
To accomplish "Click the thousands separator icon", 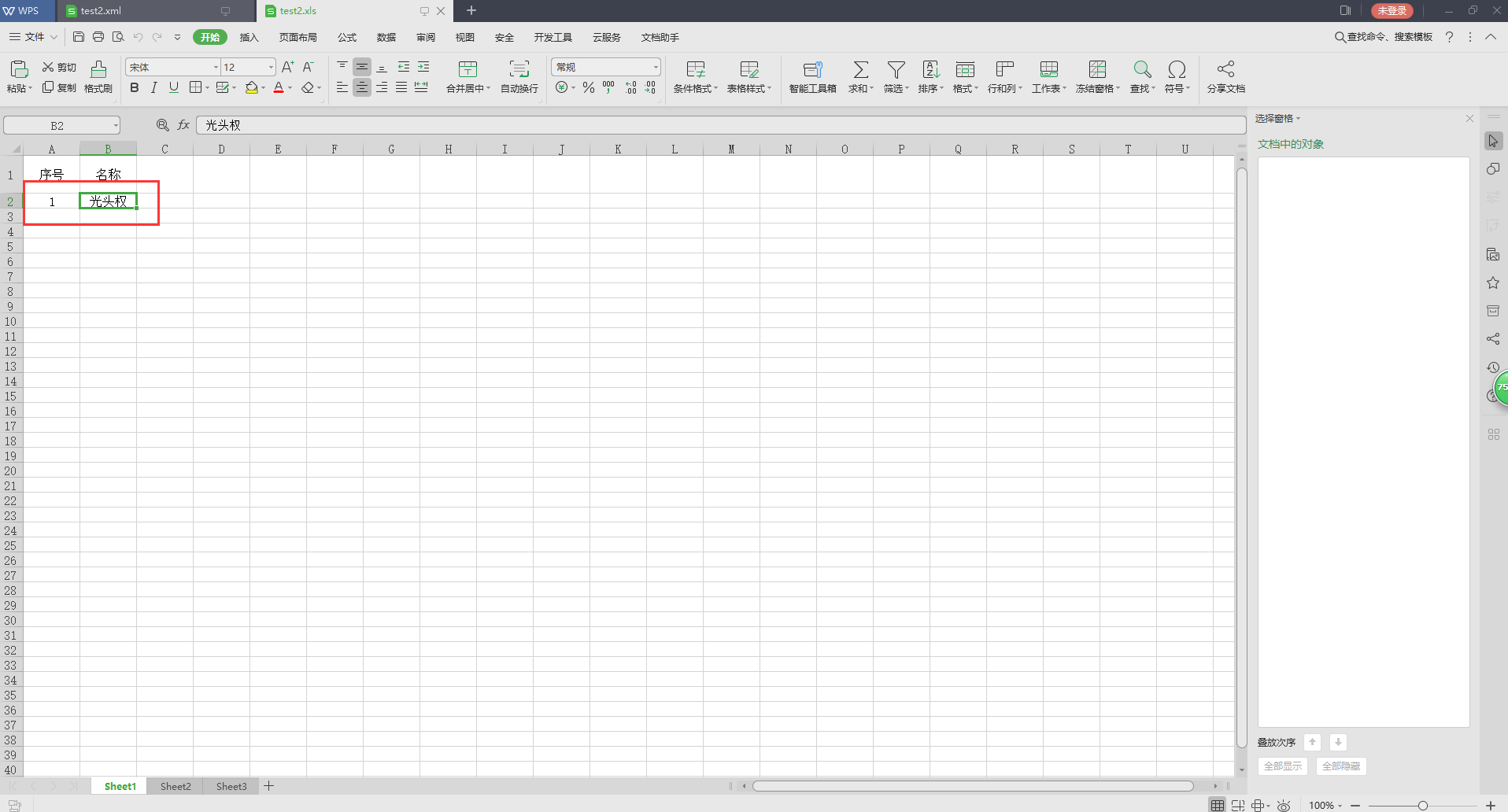I will (x=608, y=87).
